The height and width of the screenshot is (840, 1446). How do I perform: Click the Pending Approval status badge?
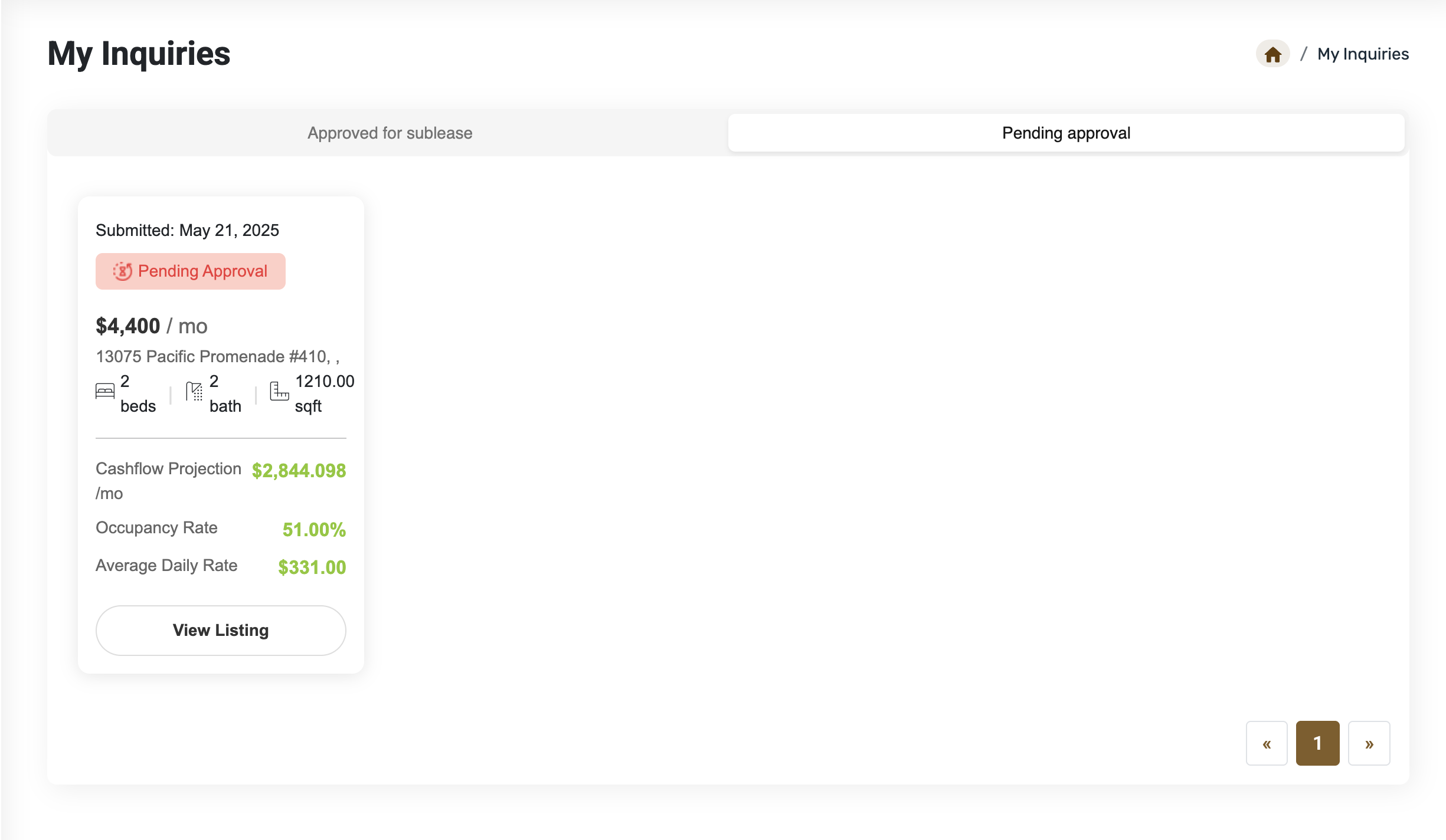pyautogui.click(x=191, y=271)
